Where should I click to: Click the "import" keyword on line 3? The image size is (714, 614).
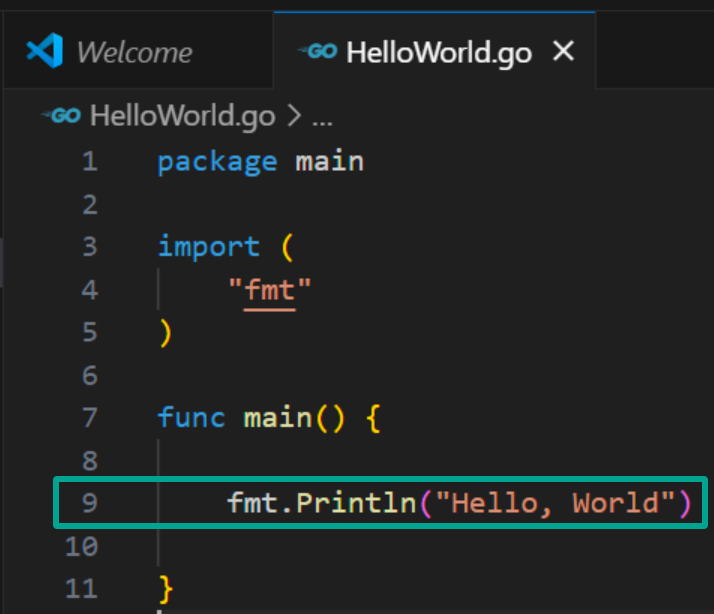(x=209, y=247)
